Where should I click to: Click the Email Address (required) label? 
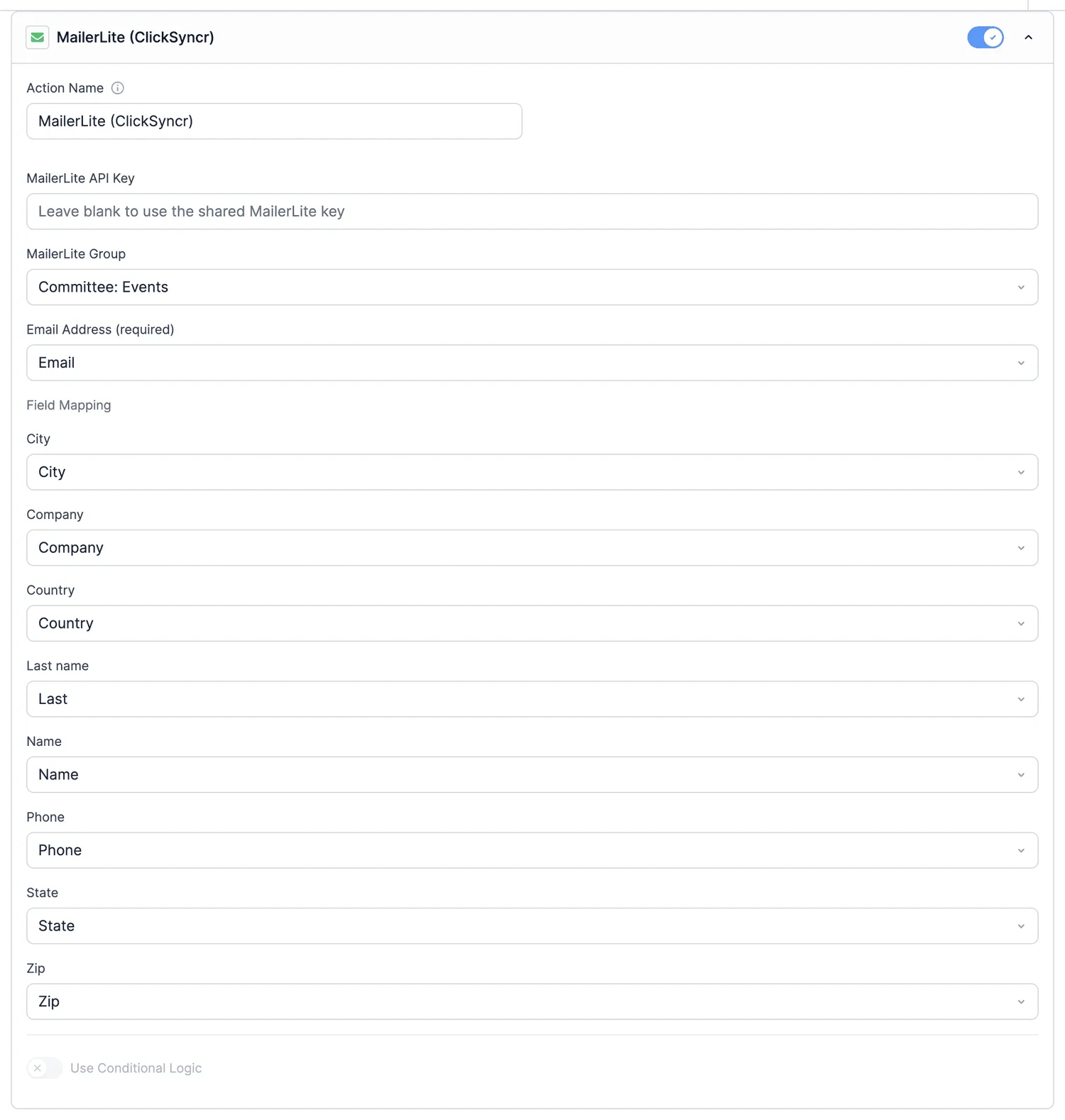pyautogui.click(x=100, y=329)
